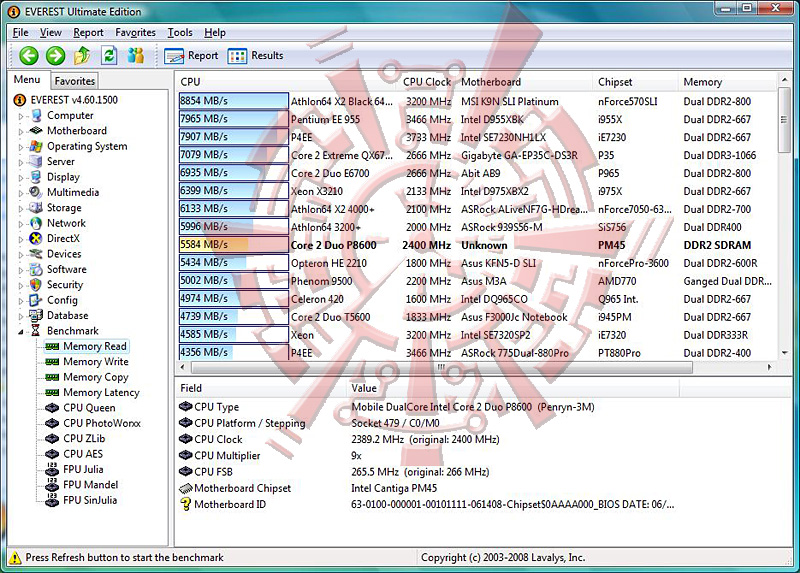Select CPU ZLib benchmark icon
Image resolution: width=800 pixels, height=573 pixels.
click(52, 438)
